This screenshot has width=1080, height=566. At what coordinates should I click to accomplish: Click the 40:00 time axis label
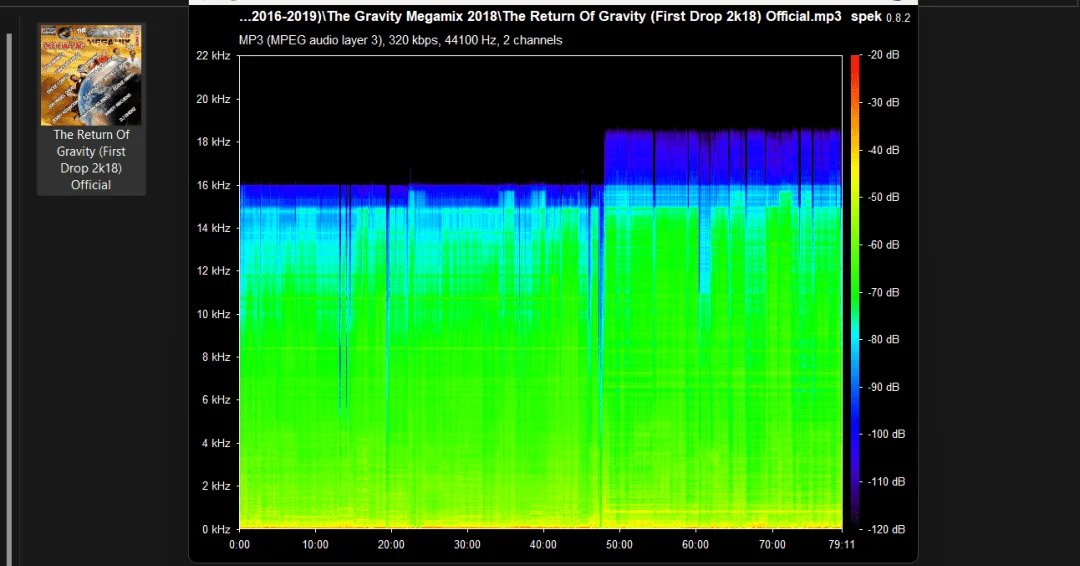(x=543, y=545)
